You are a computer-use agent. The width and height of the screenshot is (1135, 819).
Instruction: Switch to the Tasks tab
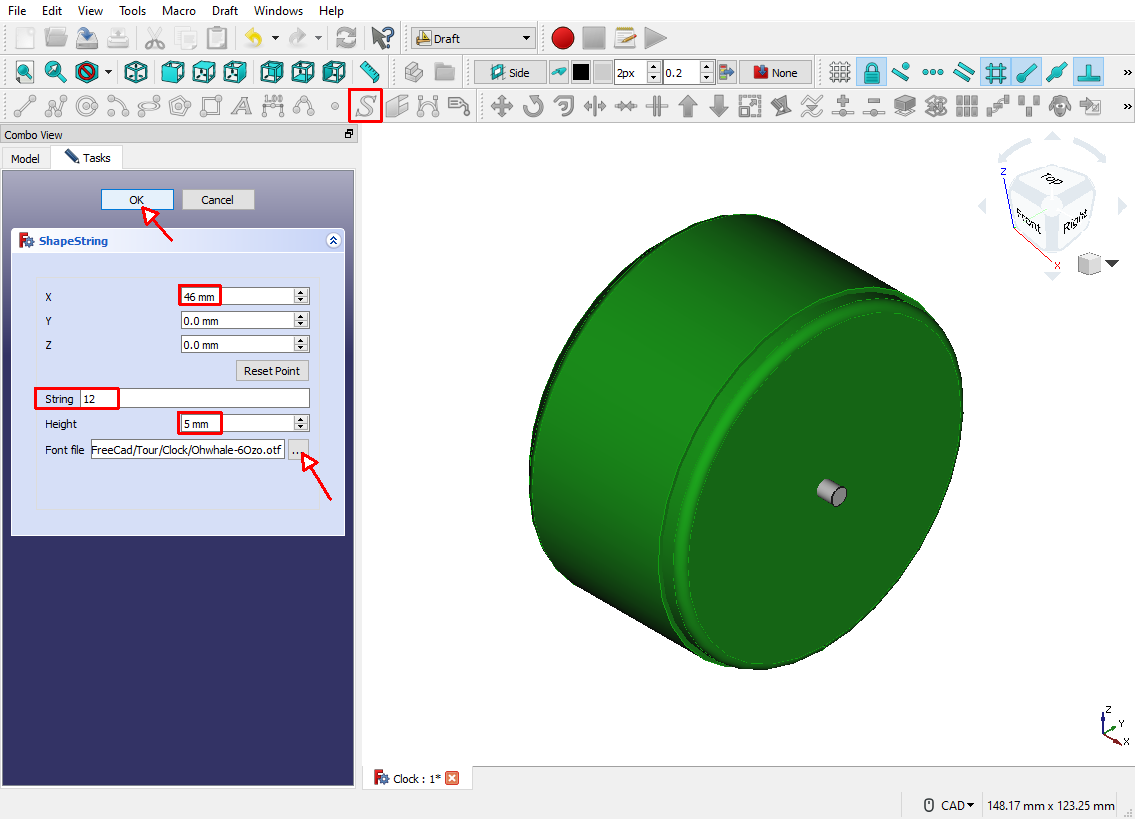click(87, 158)
